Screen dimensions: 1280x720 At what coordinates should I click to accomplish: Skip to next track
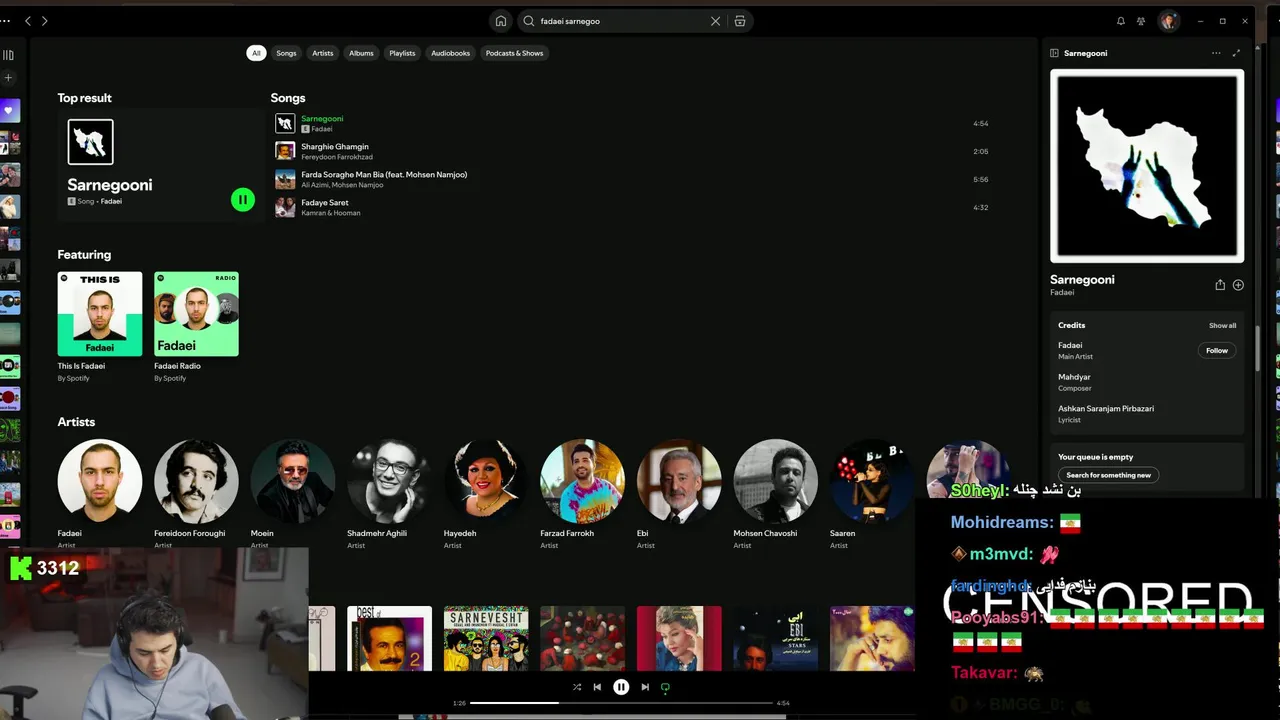point(645,687)
